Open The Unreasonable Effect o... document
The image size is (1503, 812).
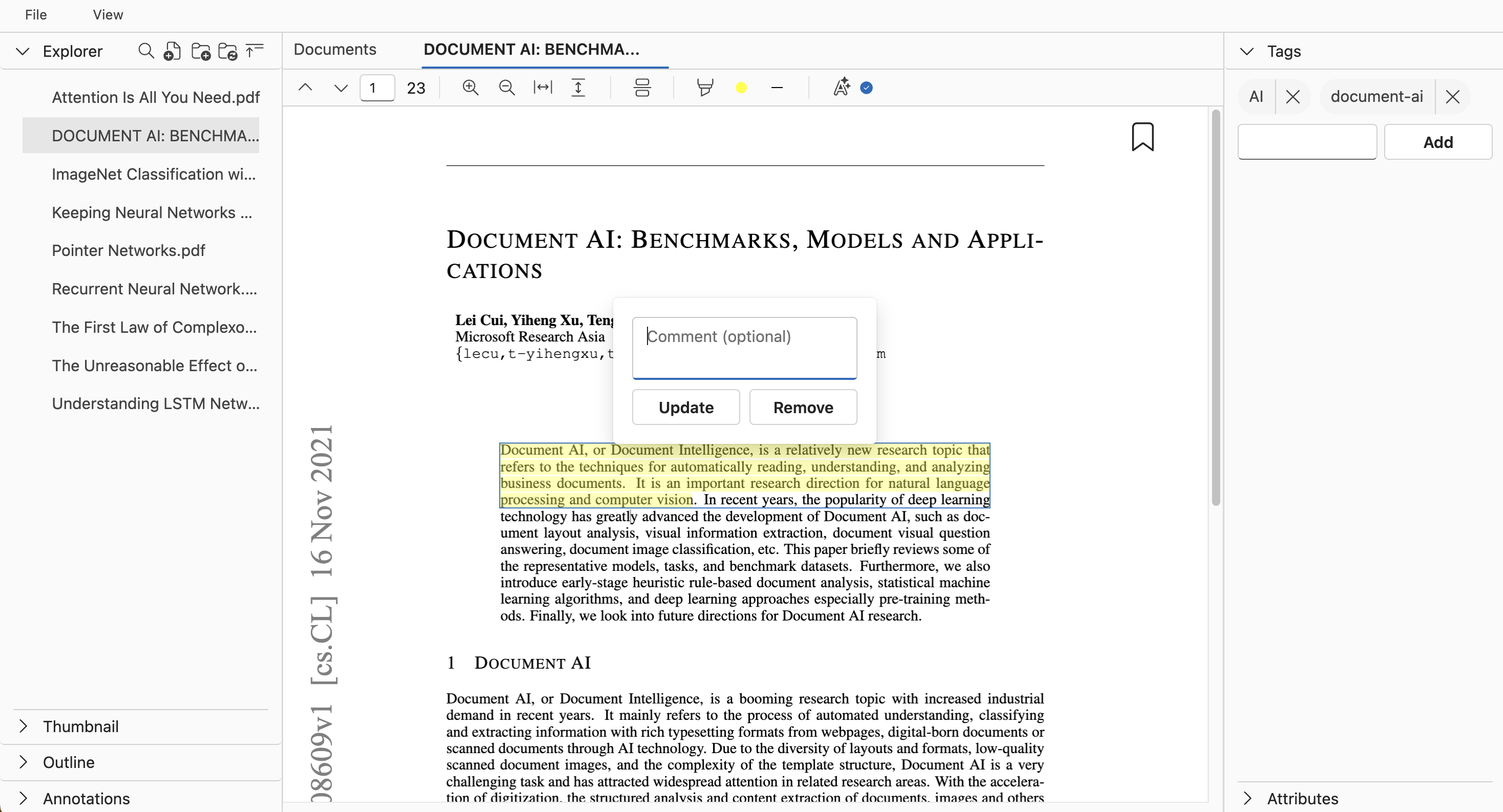154,365
